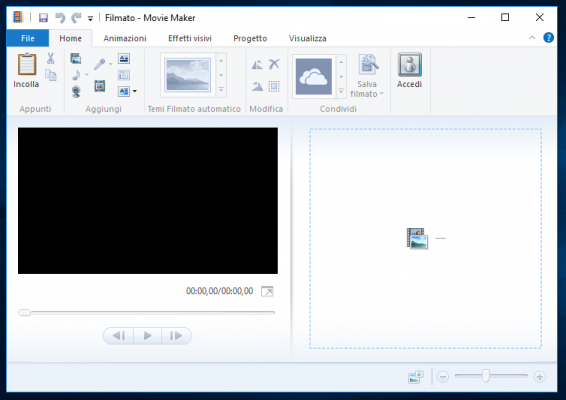
Task: Click the redo arrow in title bar
Action: [x=76, y=17]
